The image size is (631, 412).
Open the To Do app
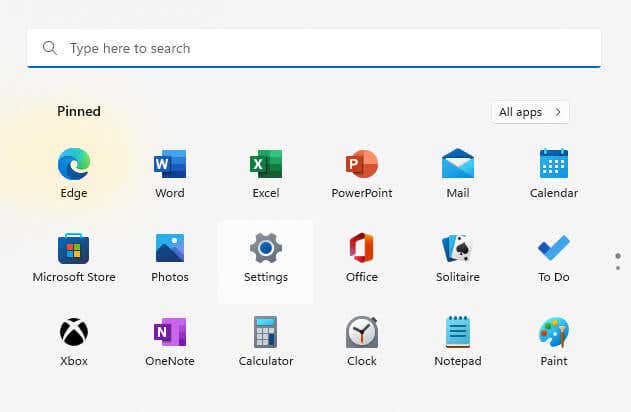point(554,258)
